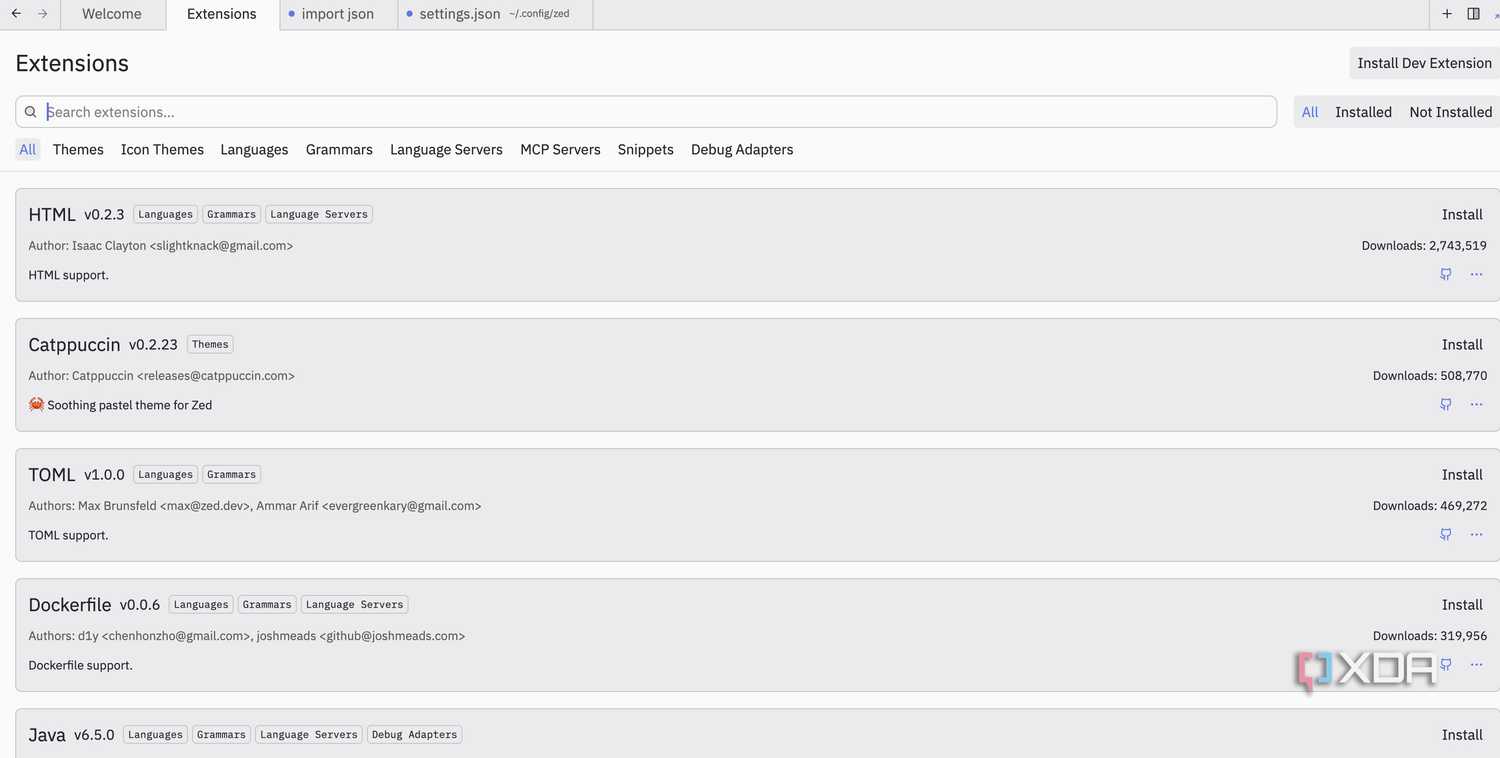Image resolution: width=1500 pixels, height=758 pixels.
Task: Open TOML extension repository icon
Action: (1446, 534)
